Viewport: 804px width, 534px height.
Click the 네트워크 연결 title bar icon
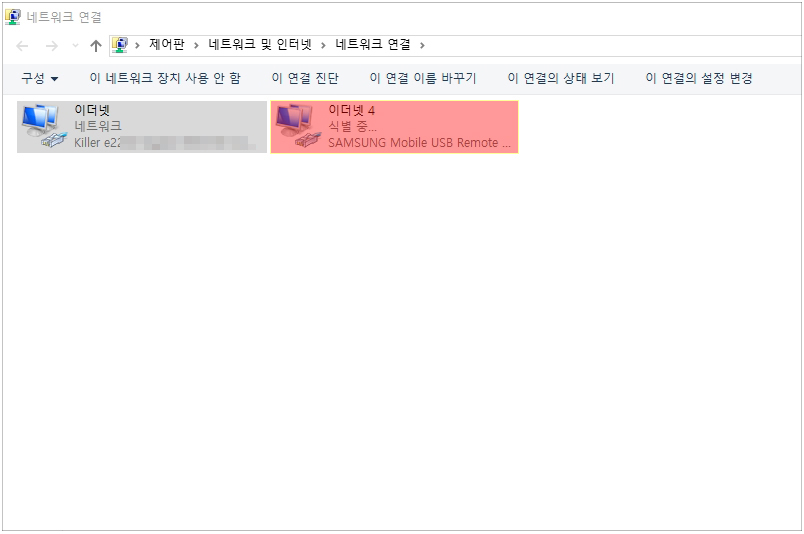(x=13, y=17)
